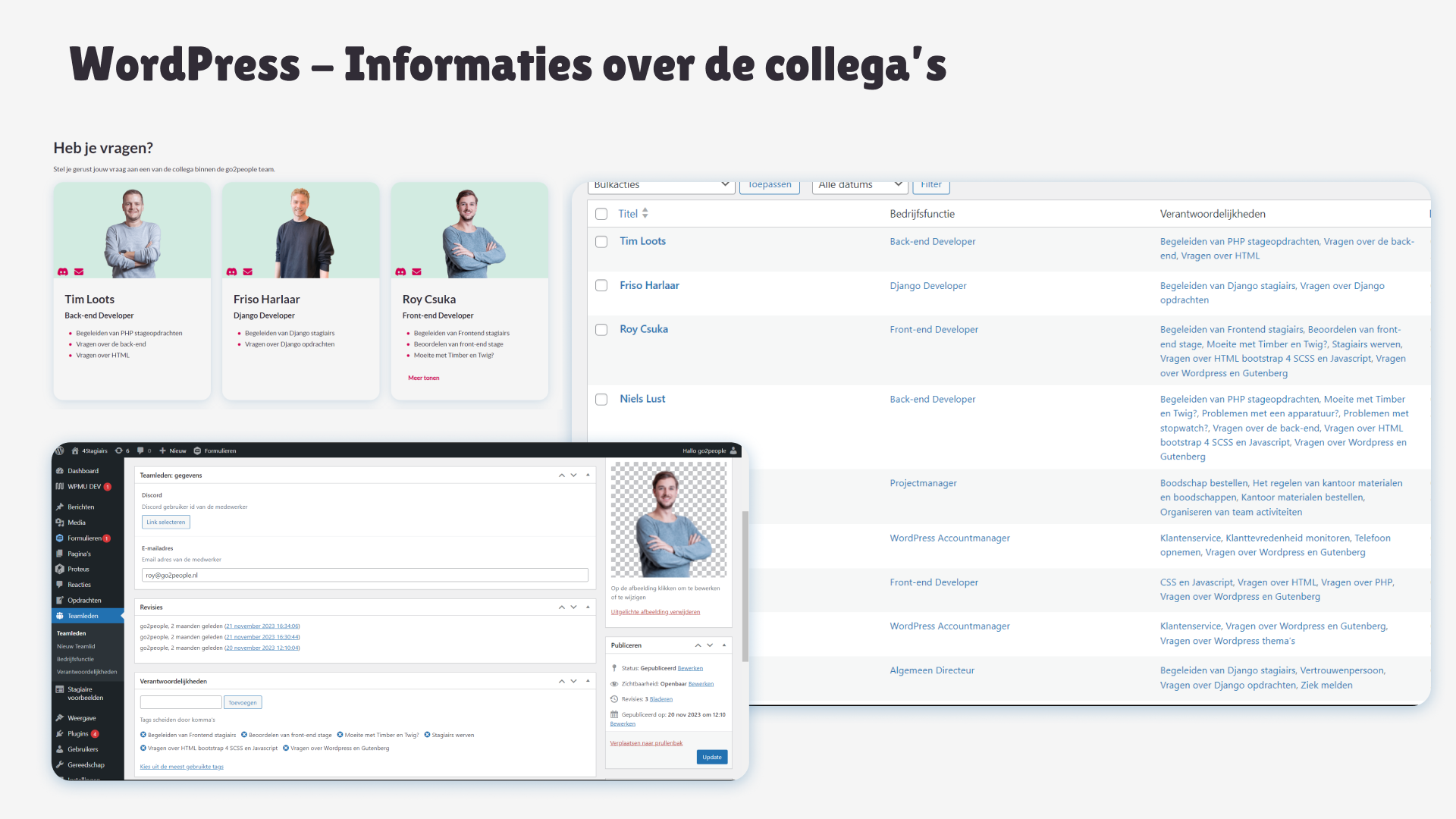Collapse the Verantwoordelijkheden panel triangle
Screen dimensions: 1456x819
(588, 681)
